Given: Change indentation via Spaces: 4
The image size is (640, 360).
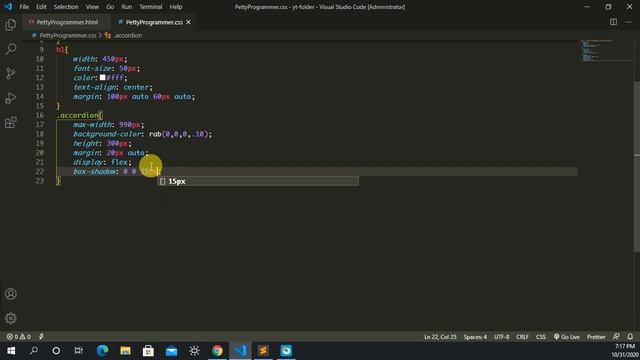Looking at the screenshot, I should click(475, 337).
